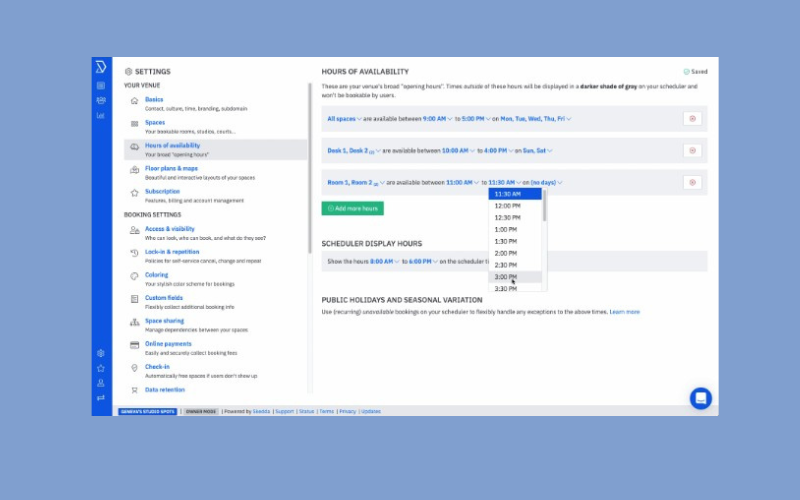This screenshot has height=500, width=800.
Task: Open the scheduler calendar icon in the blue sidebar
Action: coord(101,86)
